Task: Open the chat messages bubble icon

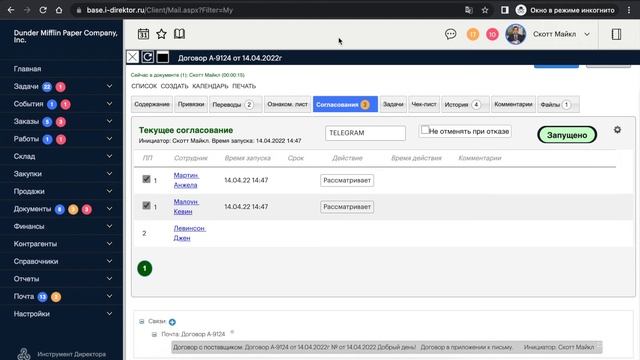Action: (451, 34)
